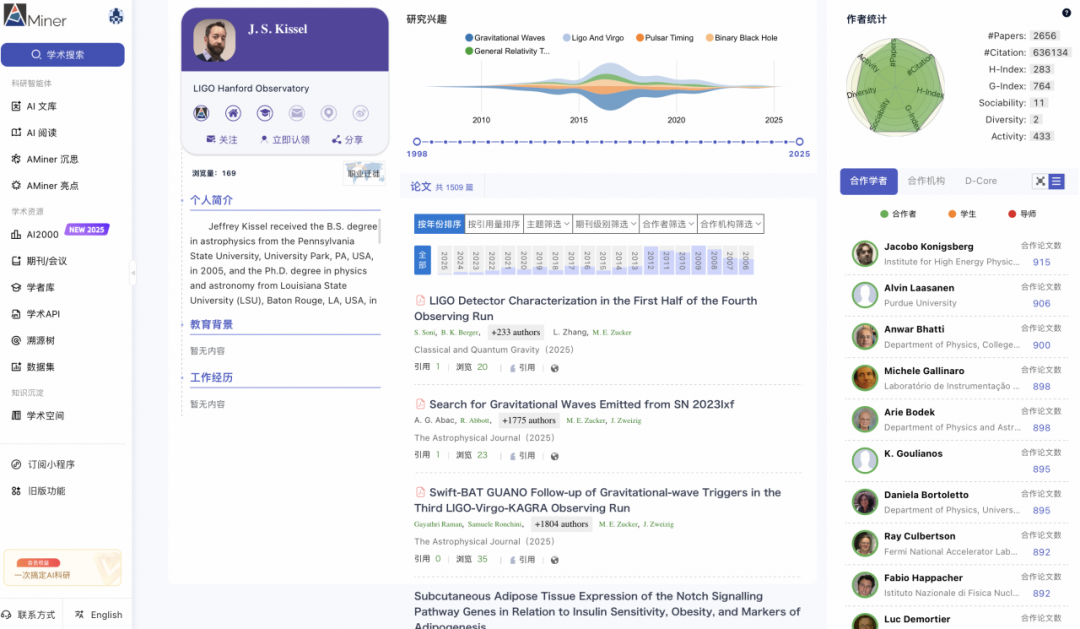Select 按年份排序 sort option
This screenshot has height=629, width=1080.
click(439, 224)
